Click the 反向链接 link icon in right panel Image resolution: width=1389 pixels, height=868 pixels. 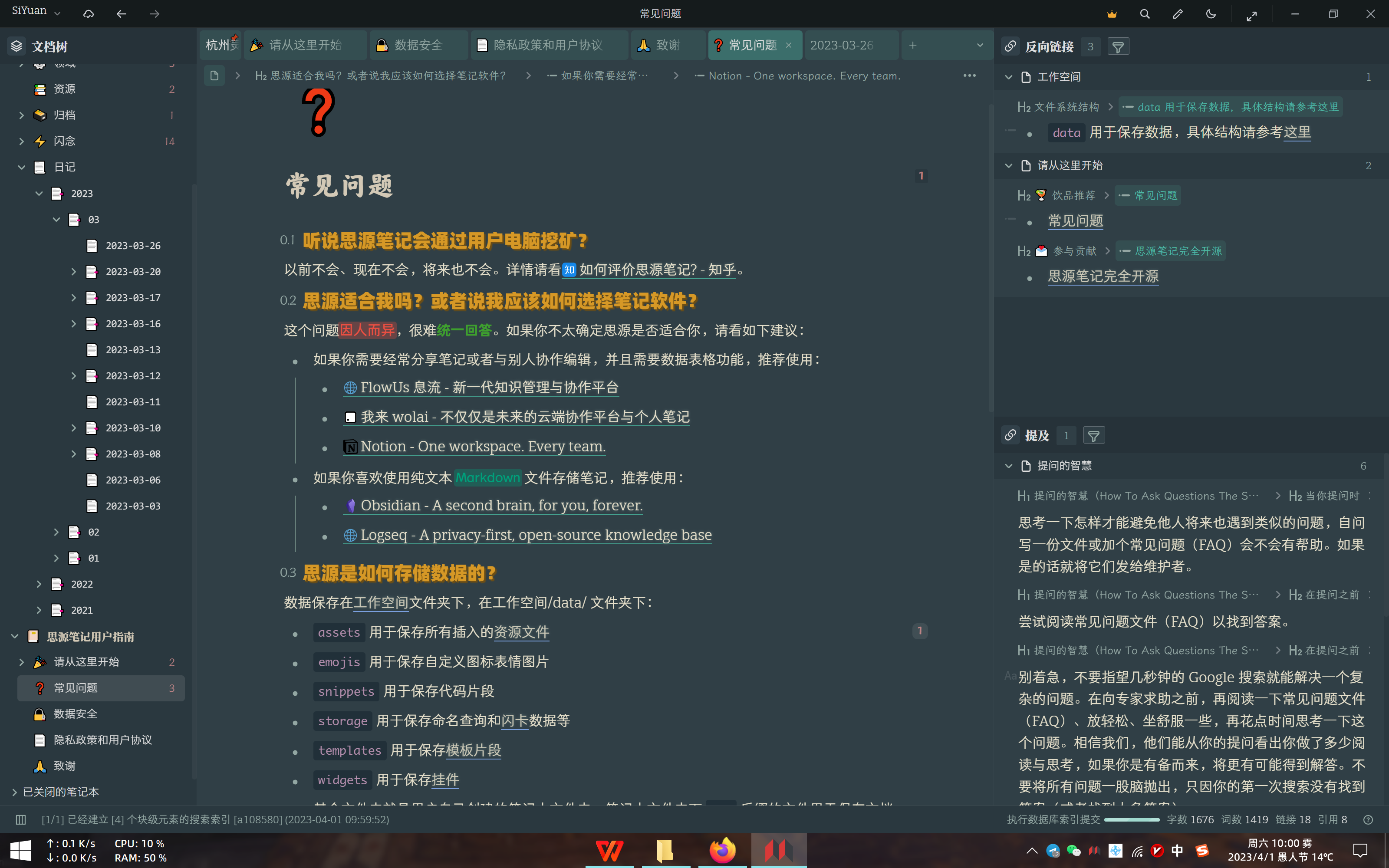click(1011, 46)
